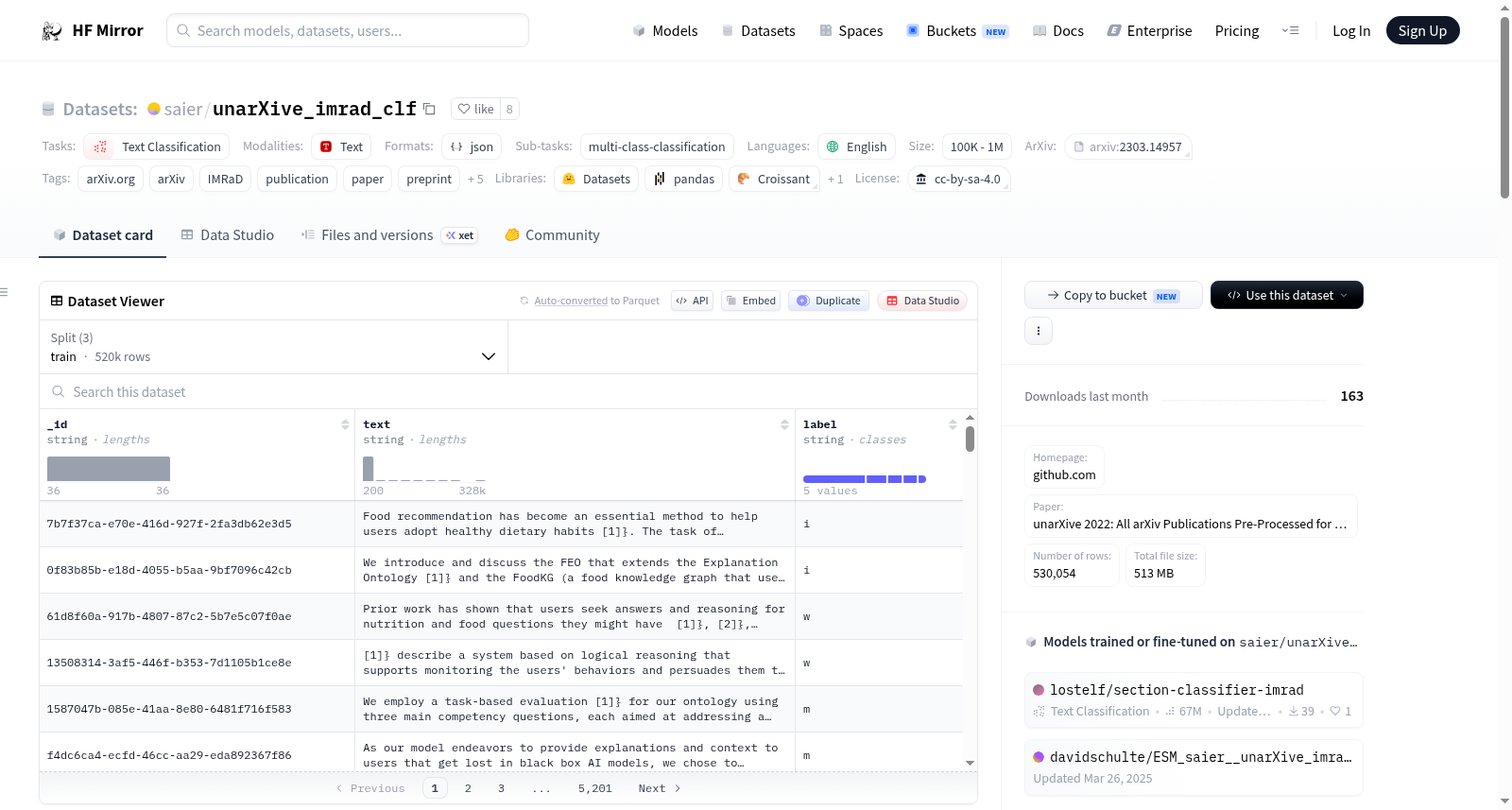Switch to the Data Studio tab
1512x810 pixels.
point(228,235)
